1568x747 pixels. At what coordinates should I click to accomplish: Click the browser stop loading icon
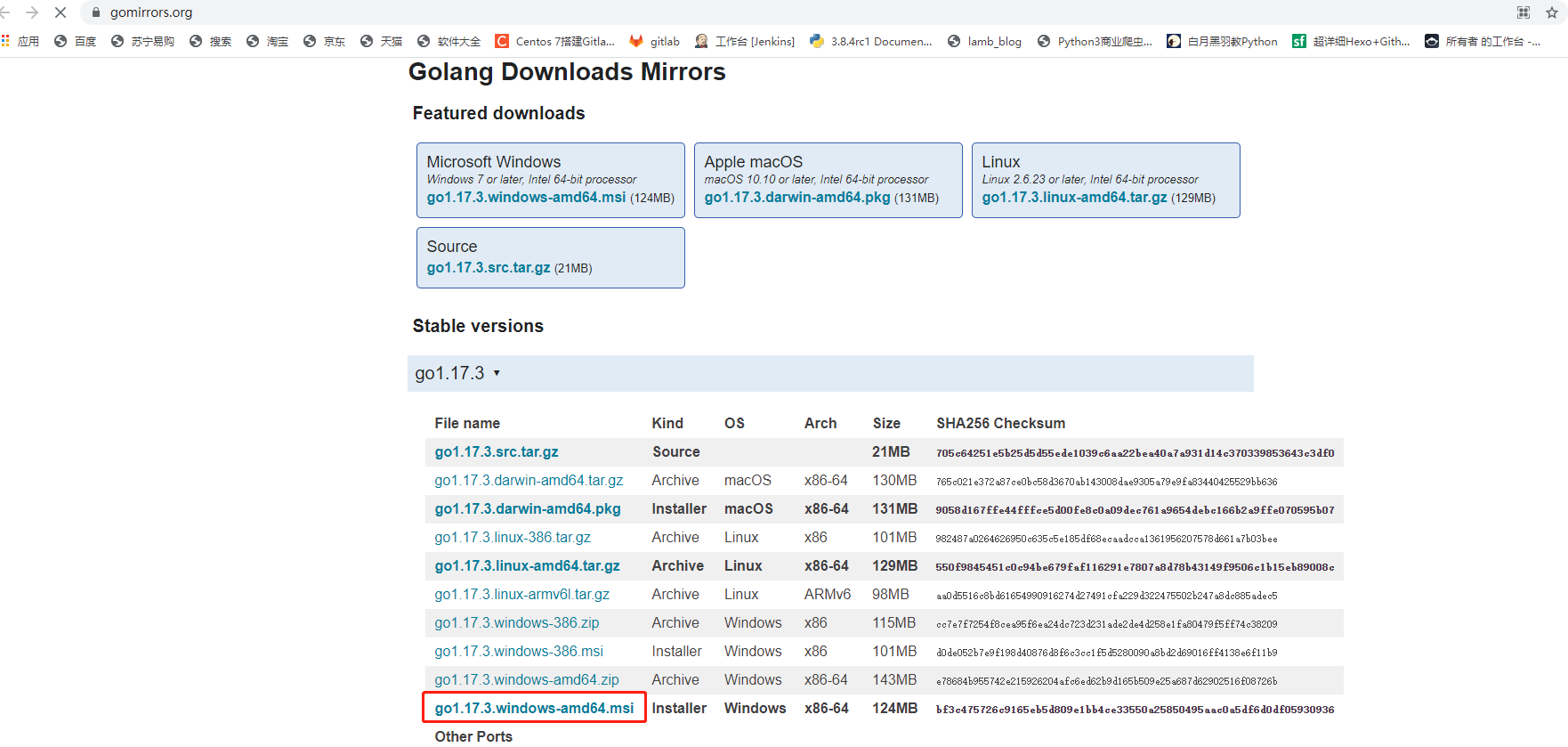61,12
